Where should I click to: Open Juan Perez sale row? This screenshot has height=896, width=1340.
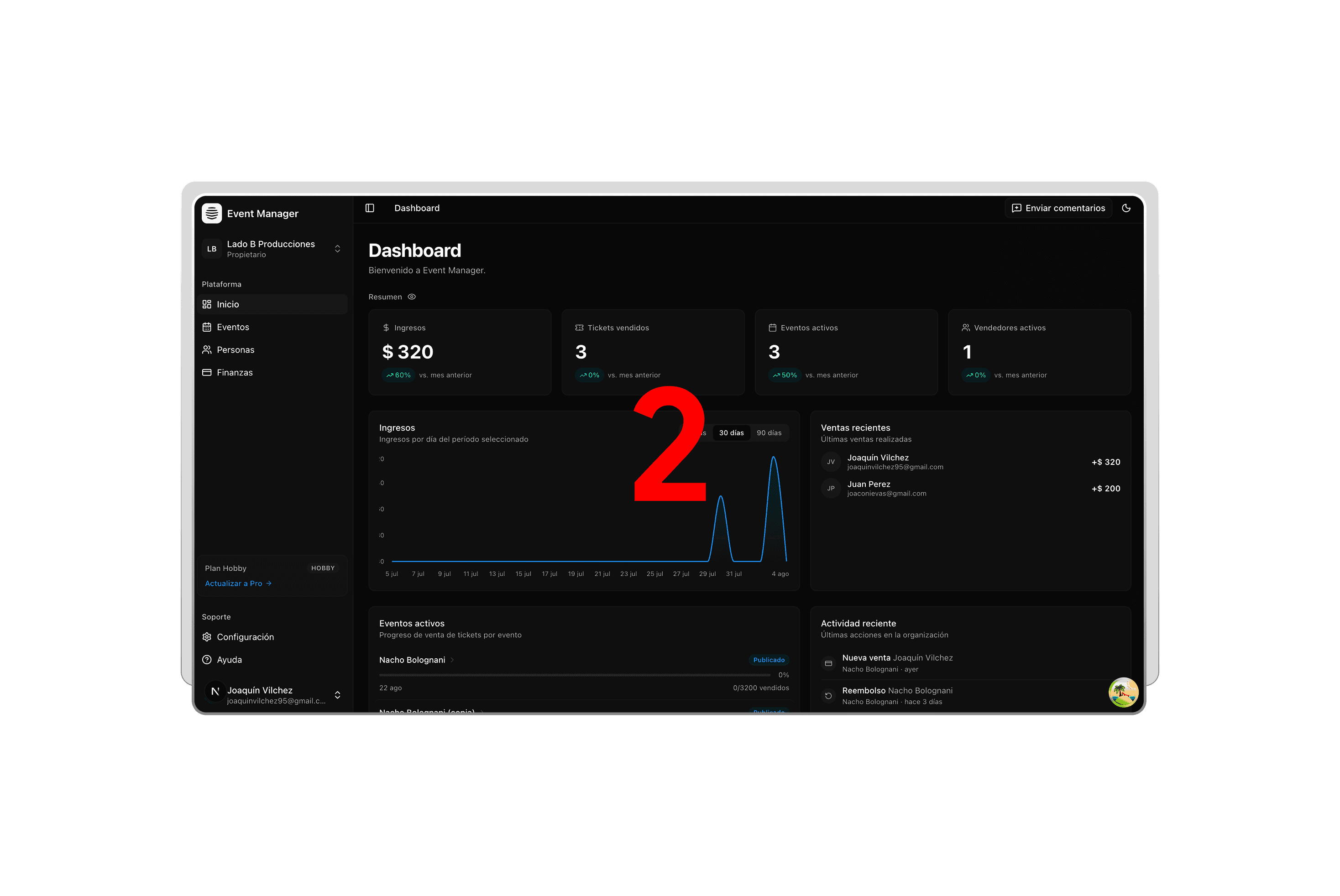pos(970,488)
